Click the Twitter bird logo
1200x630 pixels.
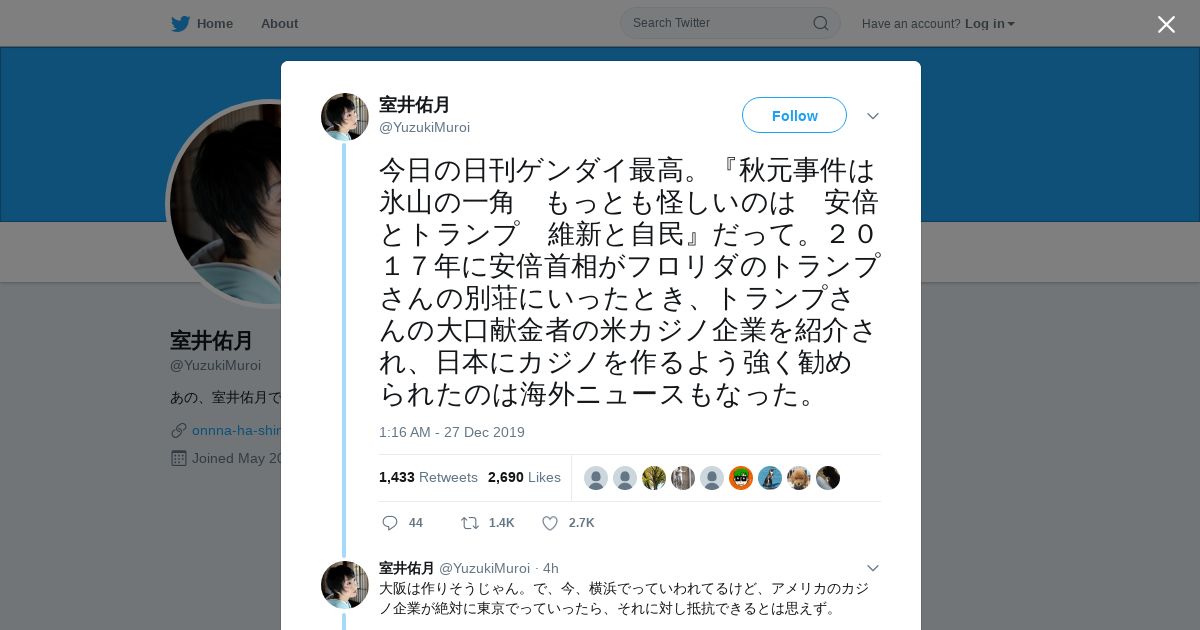pyautogui.click(x=180, y=23)
